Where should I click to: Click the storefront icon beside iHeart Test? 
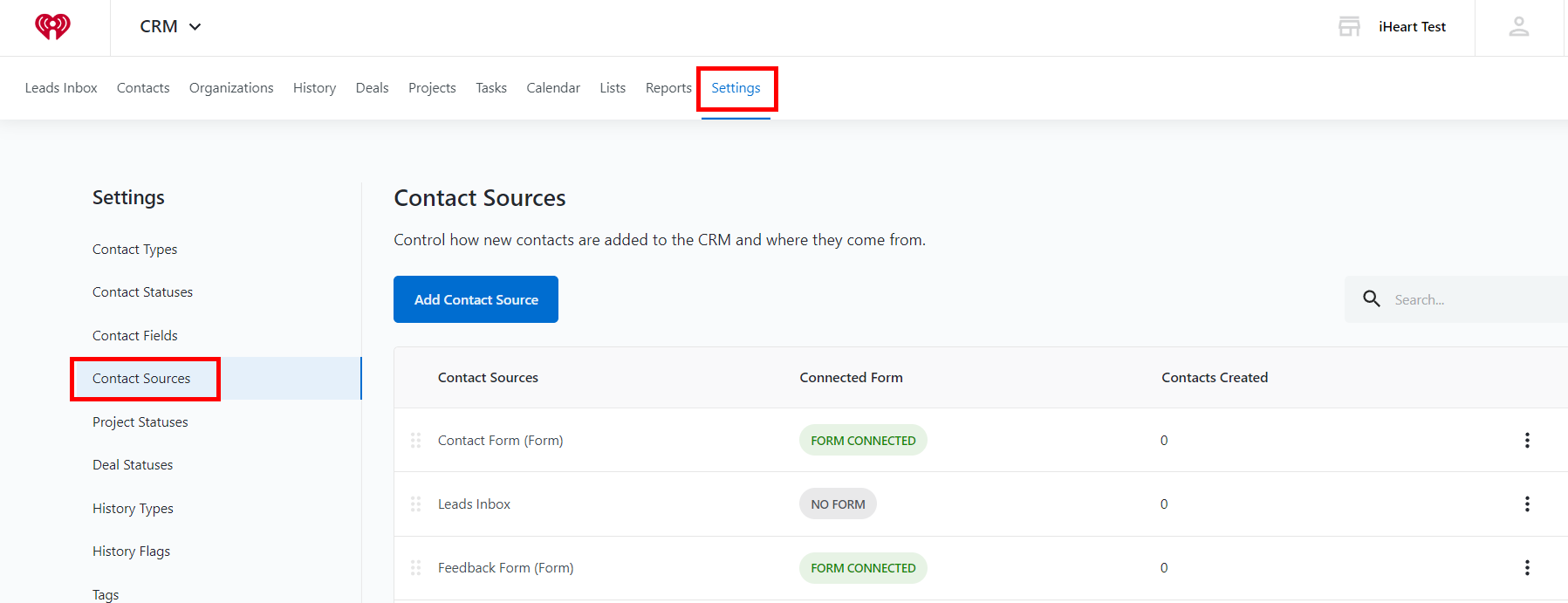[1349, 26]
